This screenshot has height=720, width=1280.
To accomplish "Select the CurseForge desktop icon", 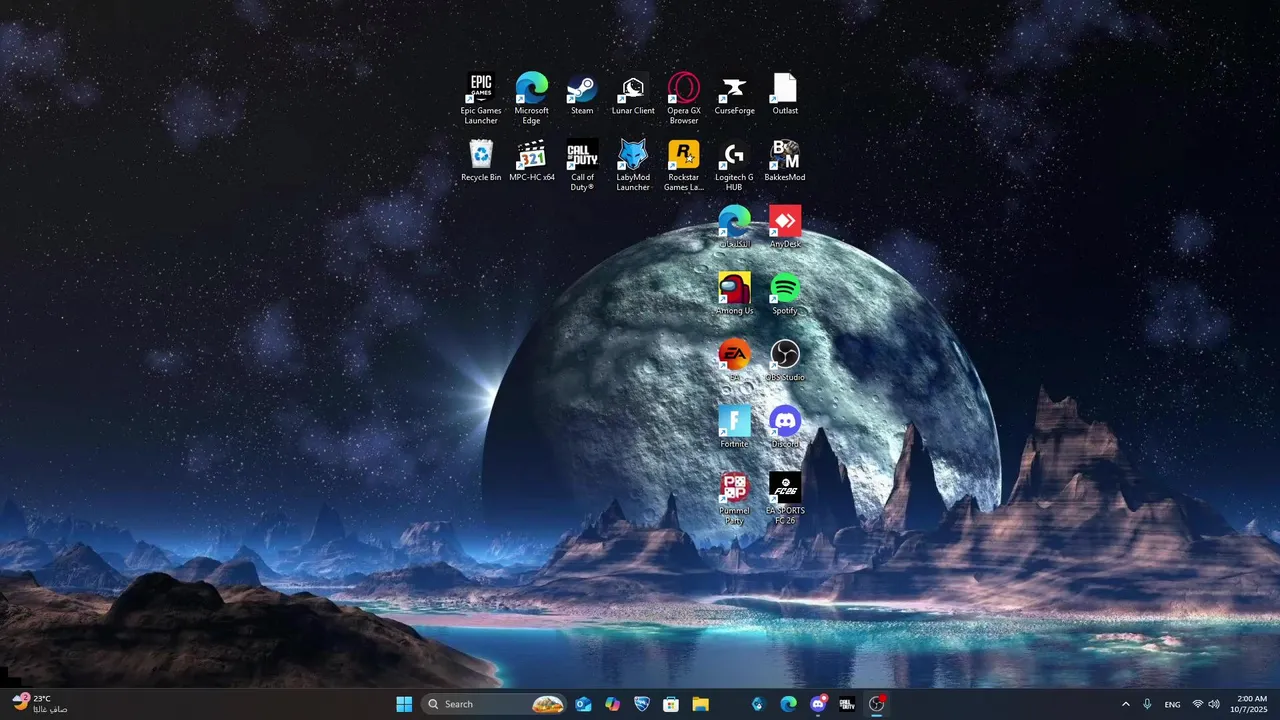I will 734,94.
